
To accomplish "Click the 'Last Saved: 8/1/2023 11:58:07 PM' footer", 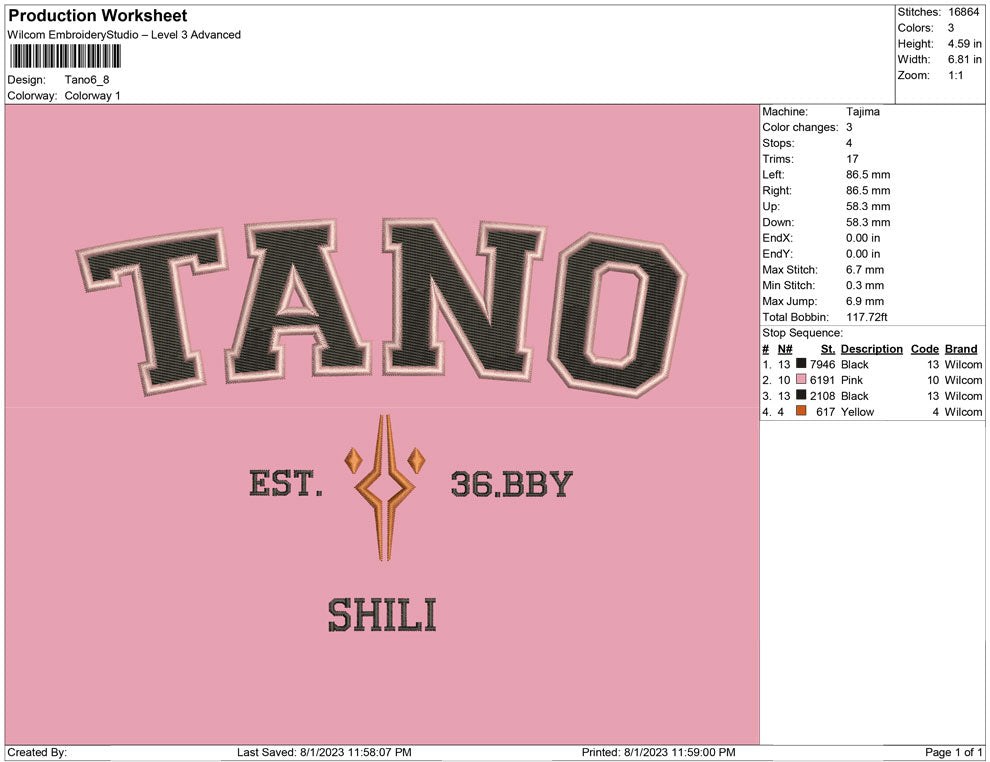I will click(x=324, y=752).
